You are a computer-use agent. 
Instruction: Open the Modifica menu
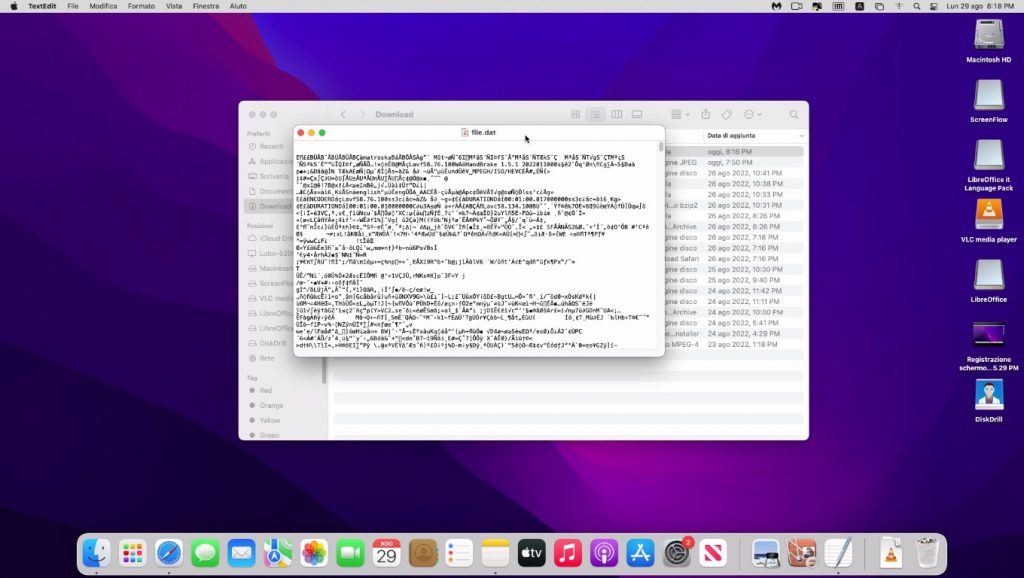point(103,6)
